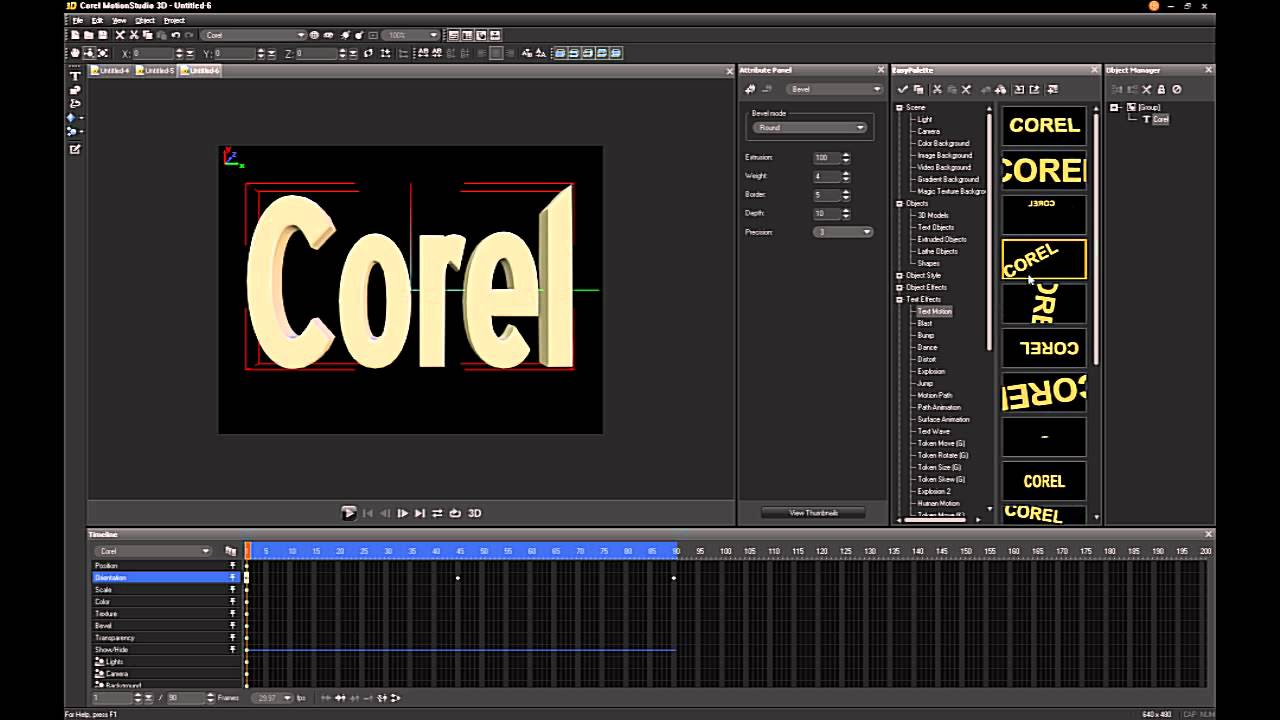Screen dimensions: 1280x720
Task: Click the Object Manager delete X icon
Action: (x=1147, y=89)
